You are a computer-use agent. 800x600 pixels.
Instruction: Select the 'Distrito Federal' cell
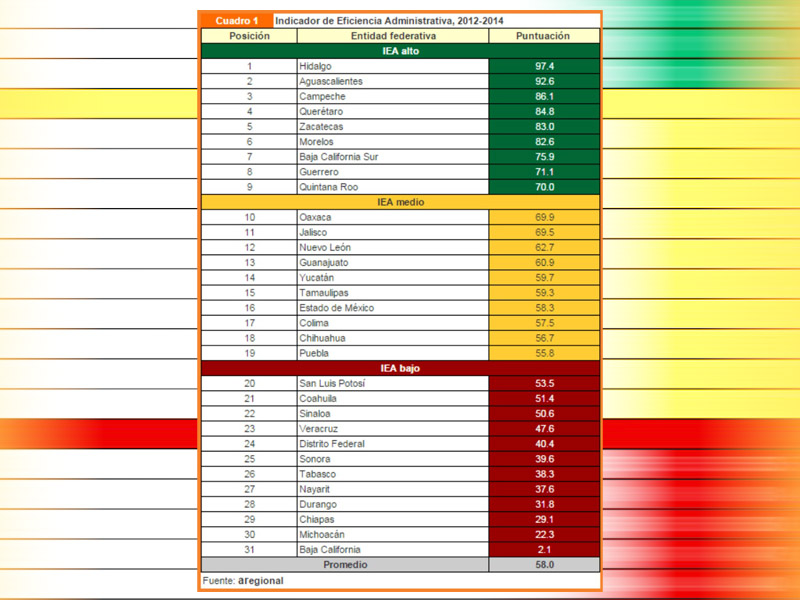tap(393, 444)
